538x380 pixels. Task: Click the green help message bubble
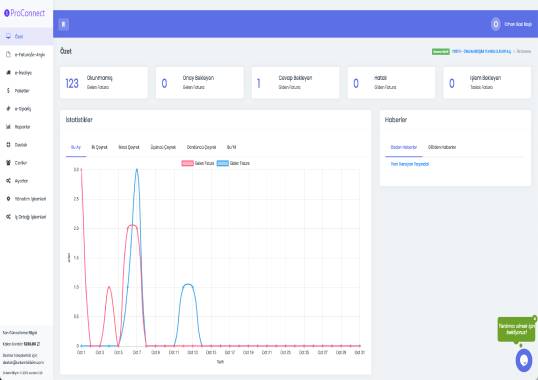[x=516, y=329]
